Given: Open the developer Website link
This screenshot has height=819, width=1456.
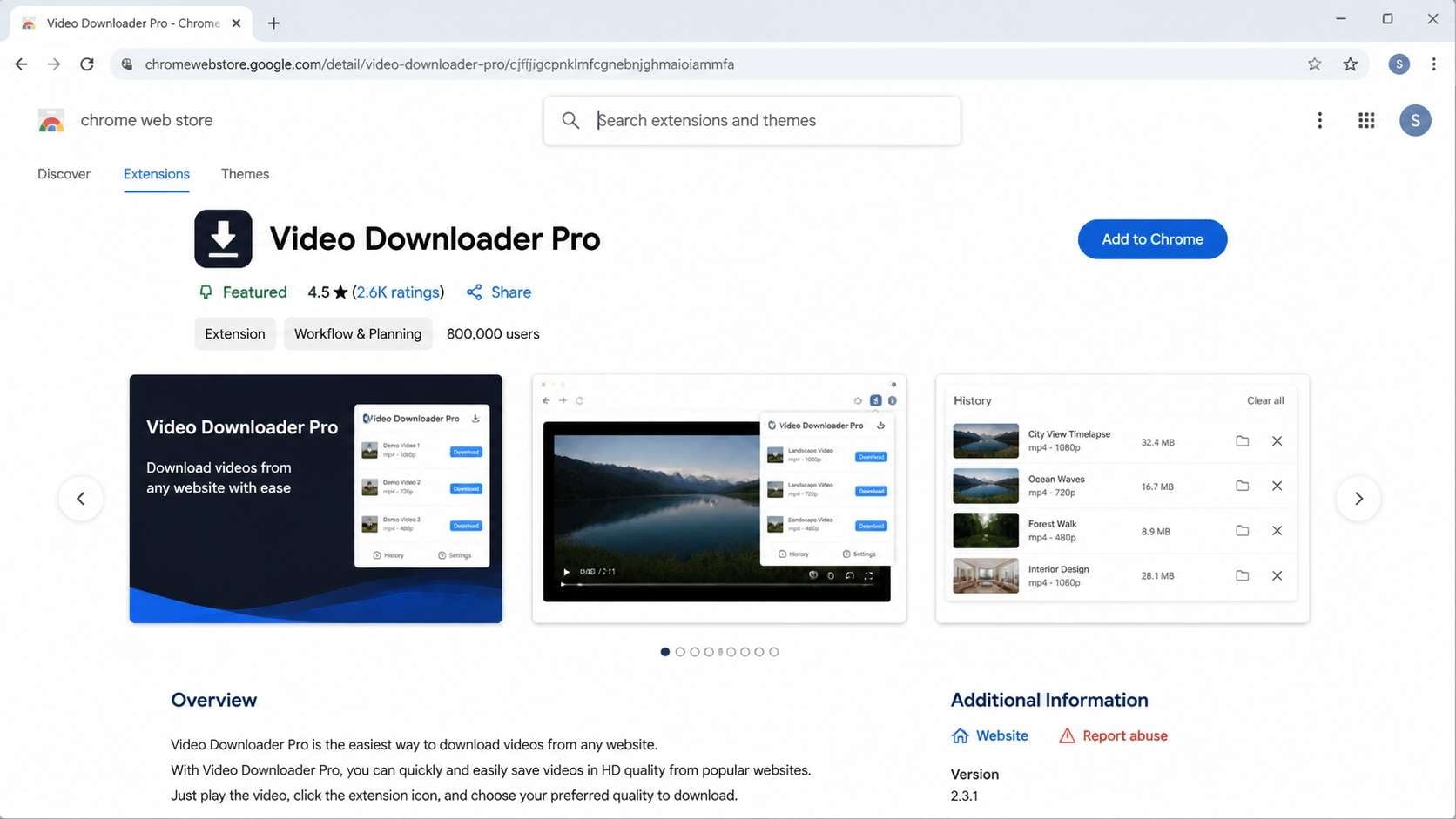Looking at the screenshot, I should click(990, 736).
